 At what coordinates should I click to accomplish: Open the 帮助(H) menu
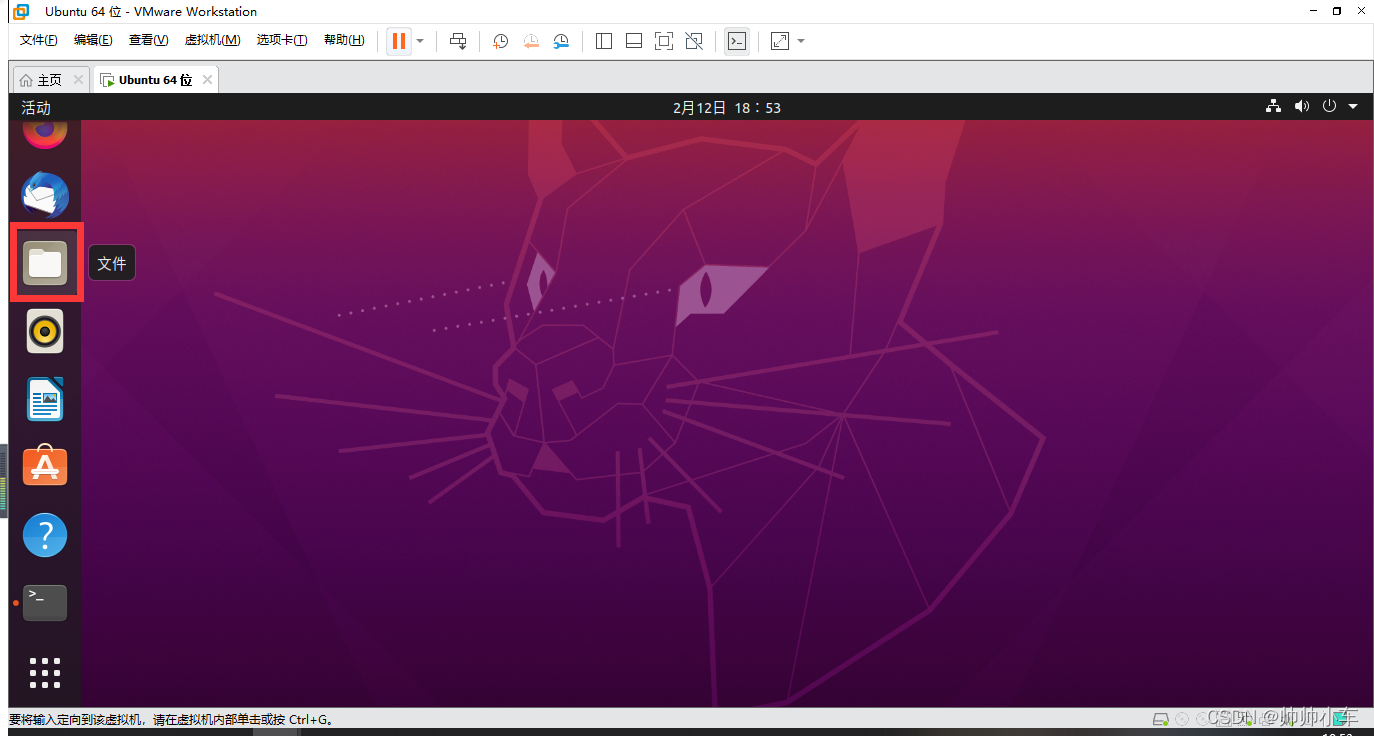coord(344,40)
